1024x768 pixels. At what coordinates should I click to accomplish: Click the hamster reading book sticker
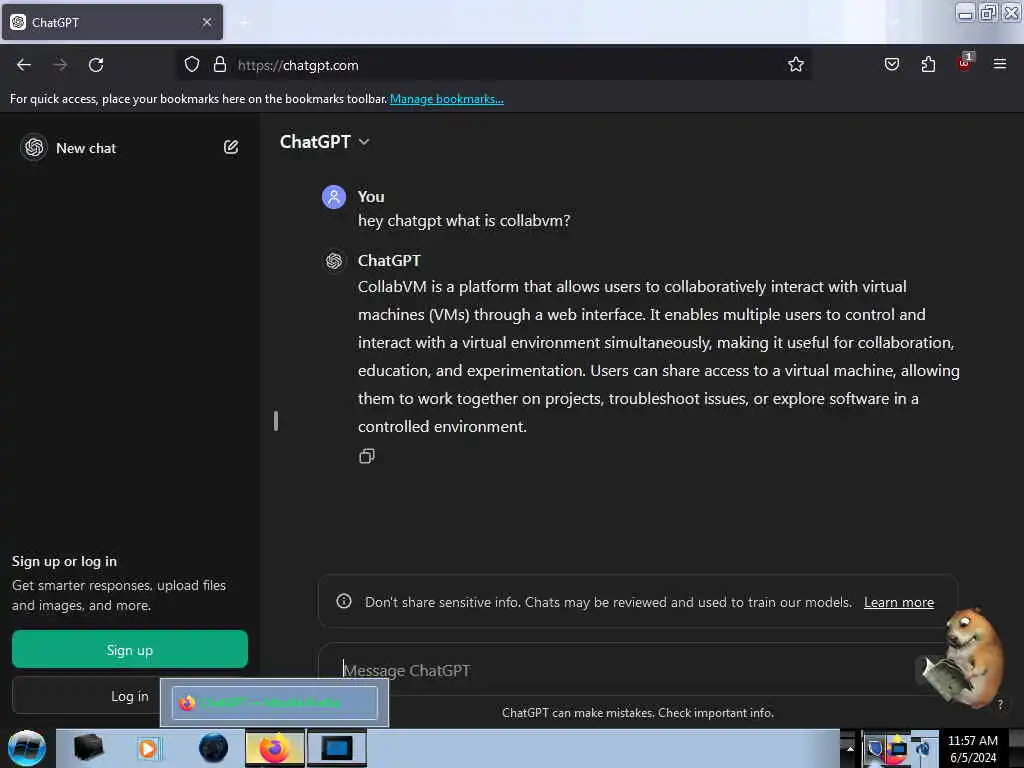coord(965,658)
